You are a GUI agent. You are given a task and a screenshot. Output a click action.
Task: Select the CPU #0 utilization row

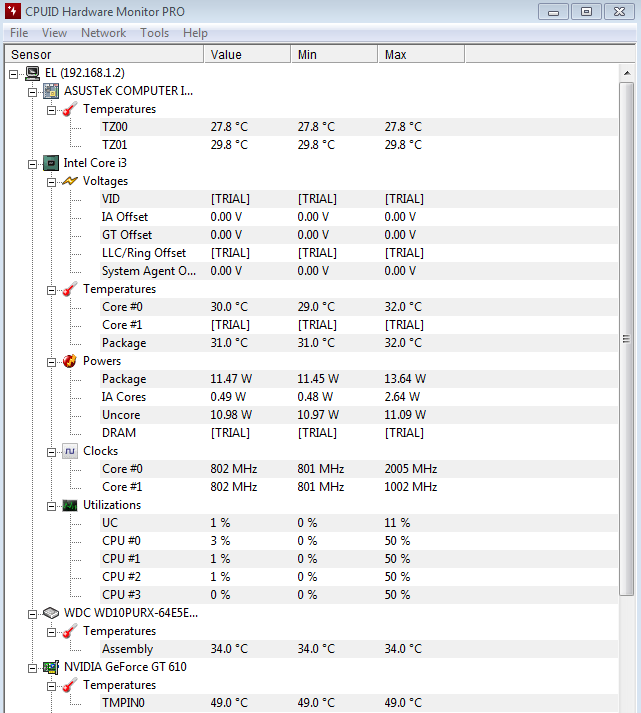click(x=359, y=541)
